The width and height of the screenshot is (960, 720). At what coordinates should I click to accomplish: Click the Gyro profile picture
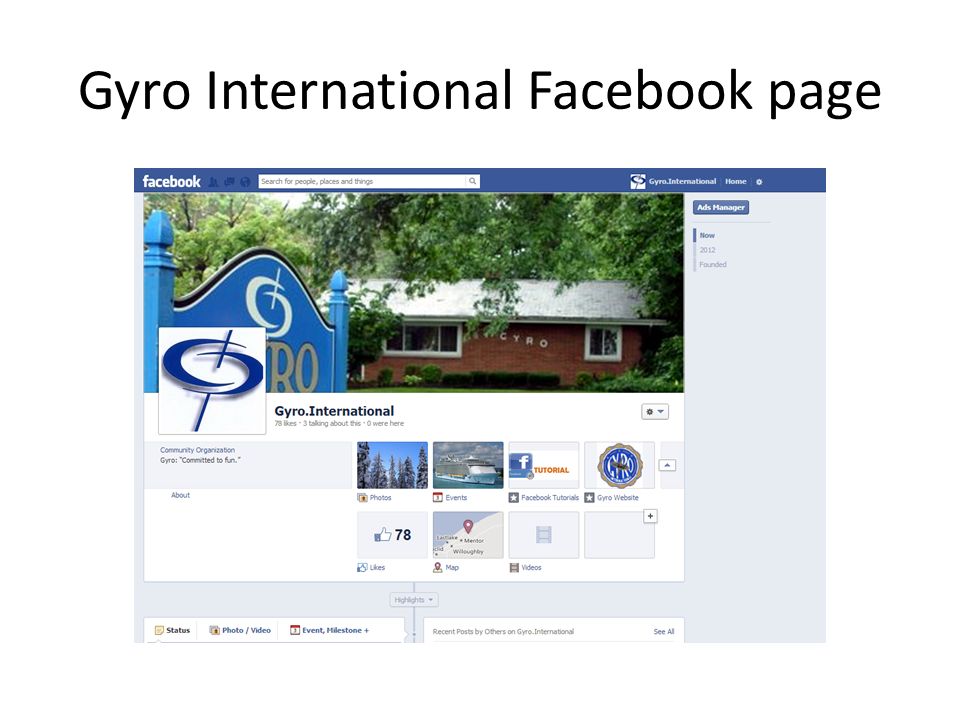click(212, 380)
